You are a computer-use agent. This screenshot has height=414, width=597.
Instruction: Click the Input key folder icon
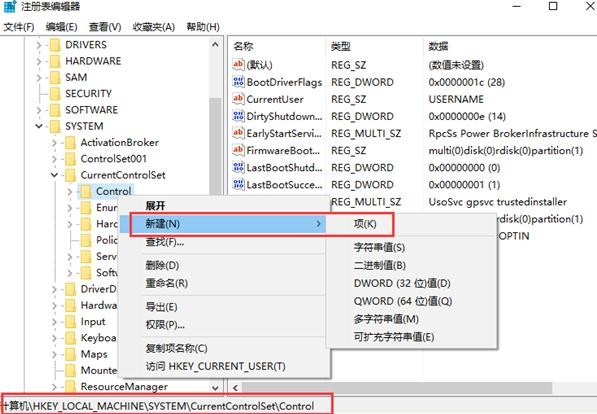click(70, 322)
